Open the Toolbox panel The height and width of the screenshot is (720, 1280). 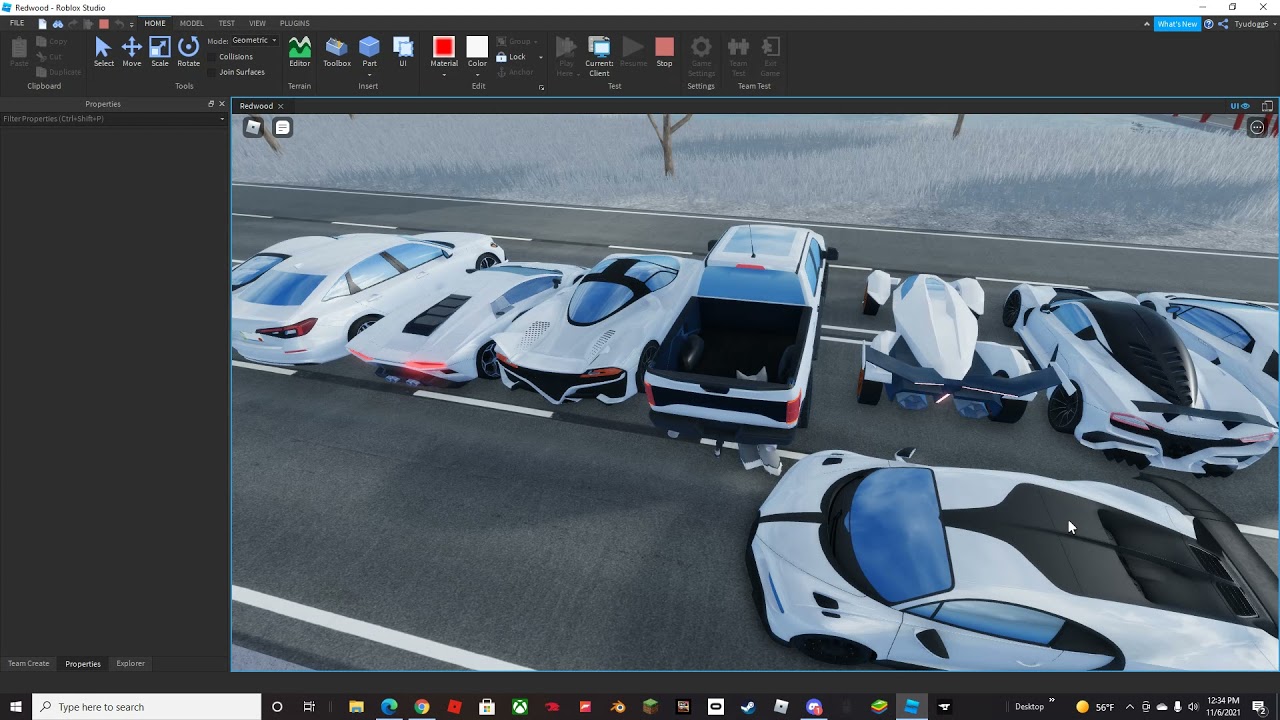[337, 52]
